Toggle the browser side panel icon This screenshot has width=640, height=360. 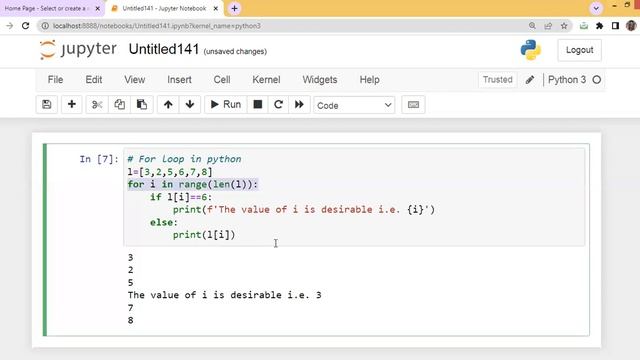615,26
